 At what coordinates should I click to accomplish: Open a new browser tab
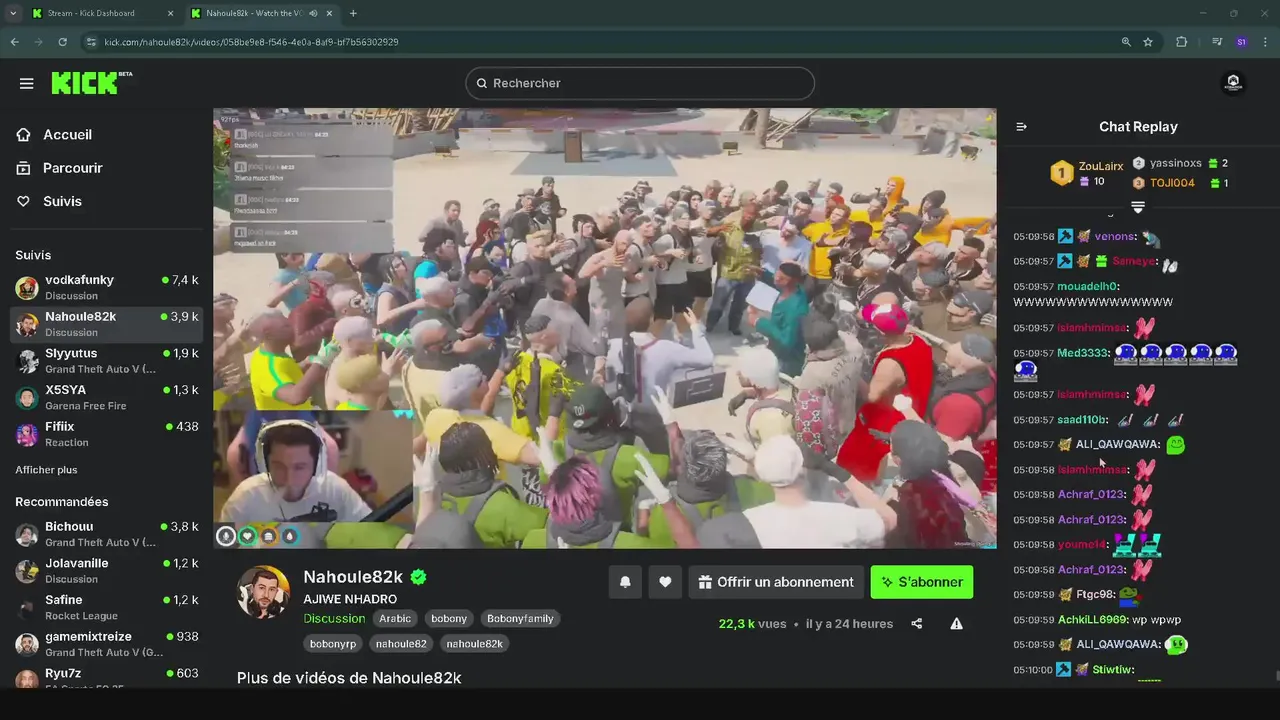click(353, 13)
